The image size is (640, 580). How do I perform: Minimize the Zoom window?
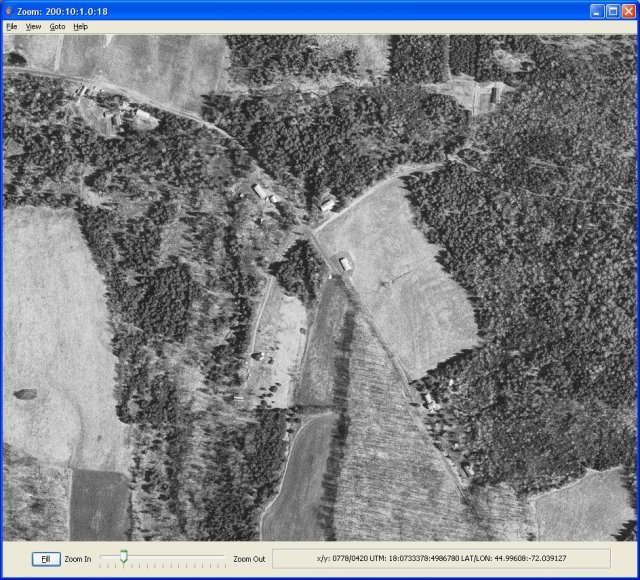[x=596, y=10]
